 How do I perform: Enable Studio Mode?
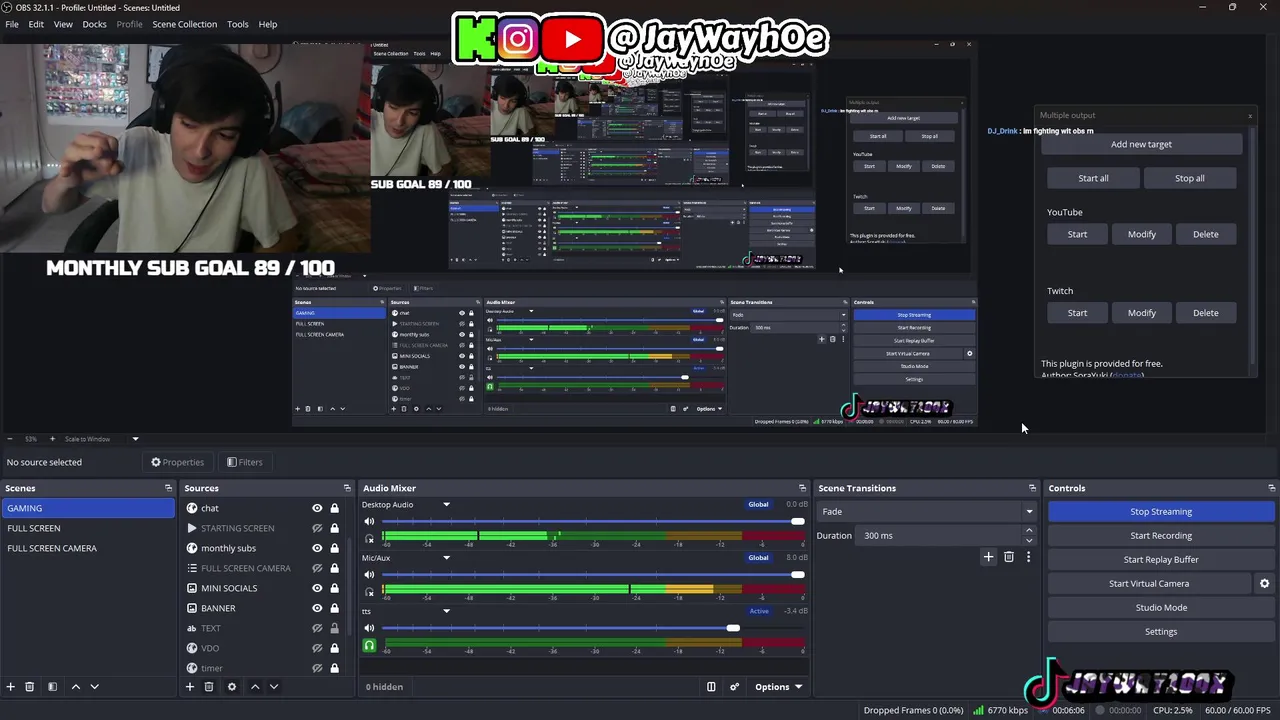tap(1161, 608)
